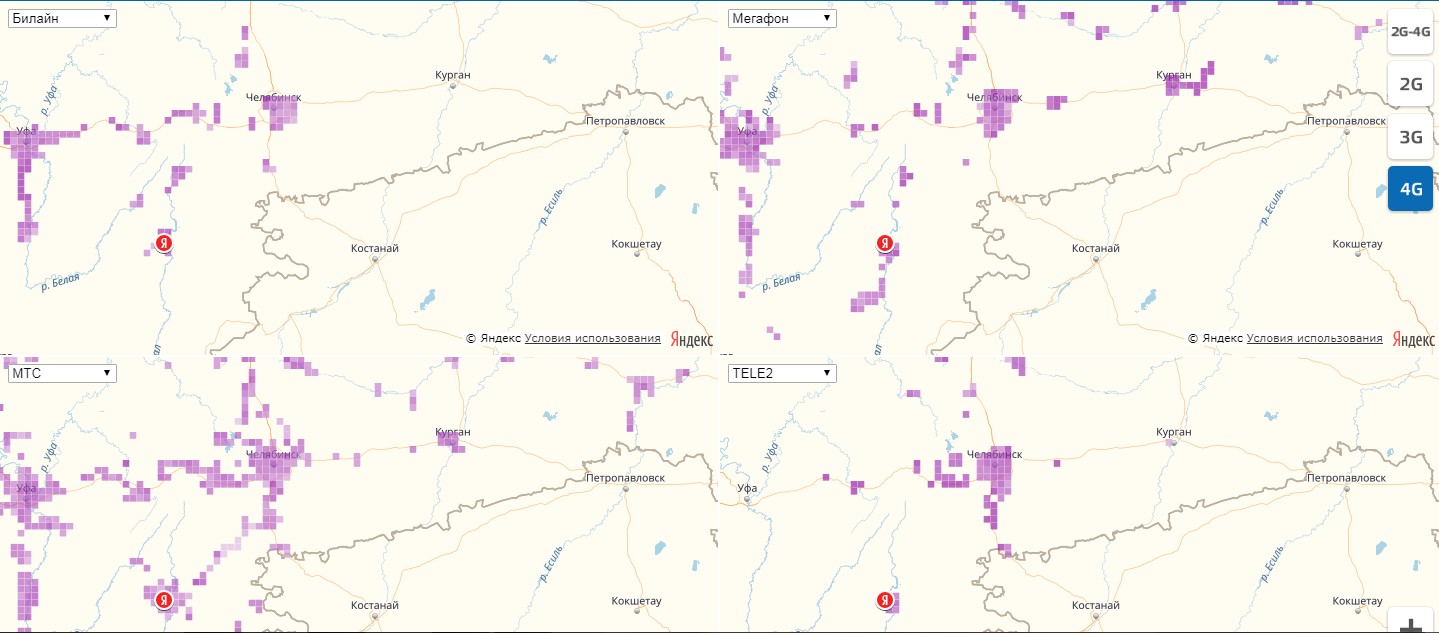The image size is (1439, 633).
Task: Click the red marker on Билайн map
Action: click(x=165, y=243)
